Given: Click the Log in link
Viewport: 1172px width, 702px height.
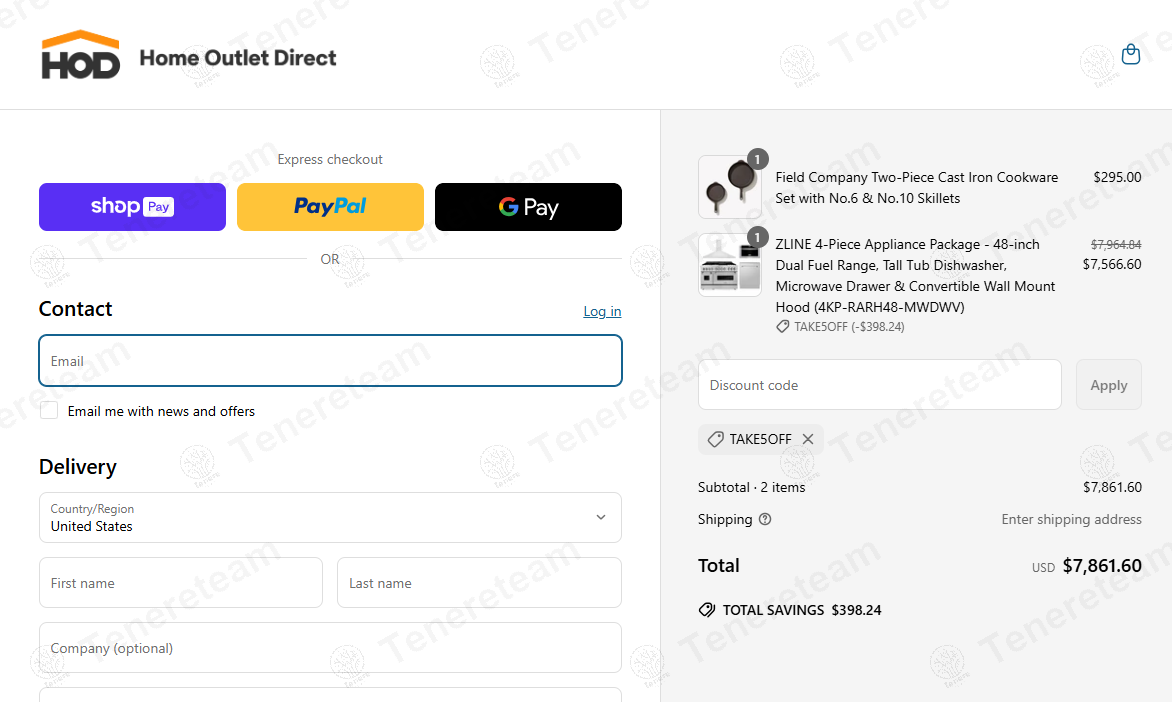Looking at the screenshot, I should click(602, 311).
